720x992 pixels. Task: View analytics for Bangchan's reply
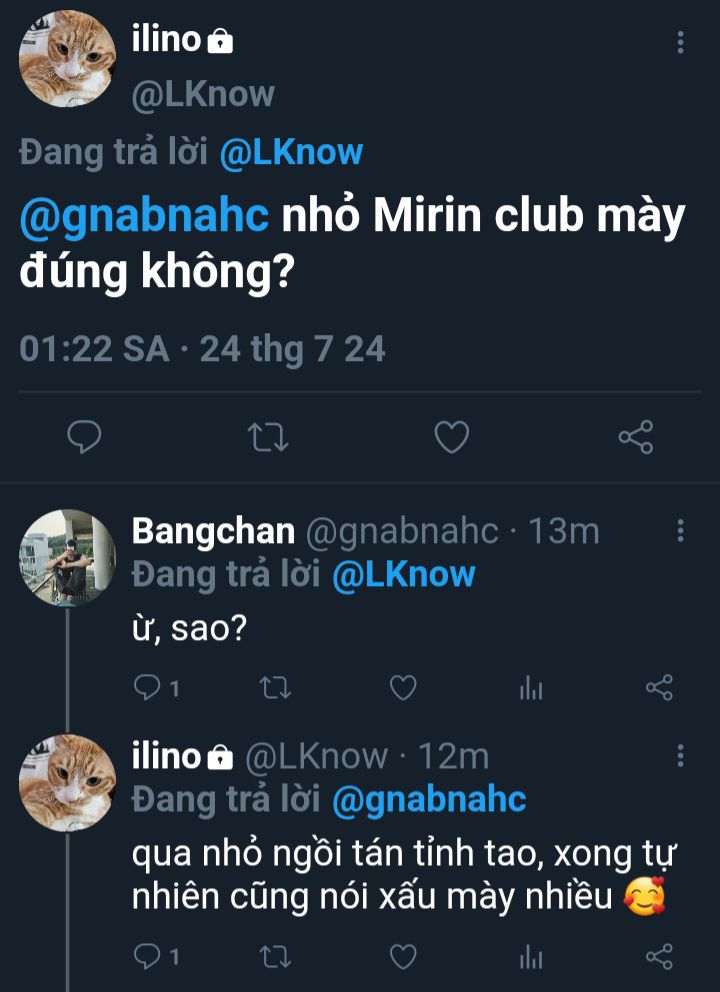[x=531, y=687]
